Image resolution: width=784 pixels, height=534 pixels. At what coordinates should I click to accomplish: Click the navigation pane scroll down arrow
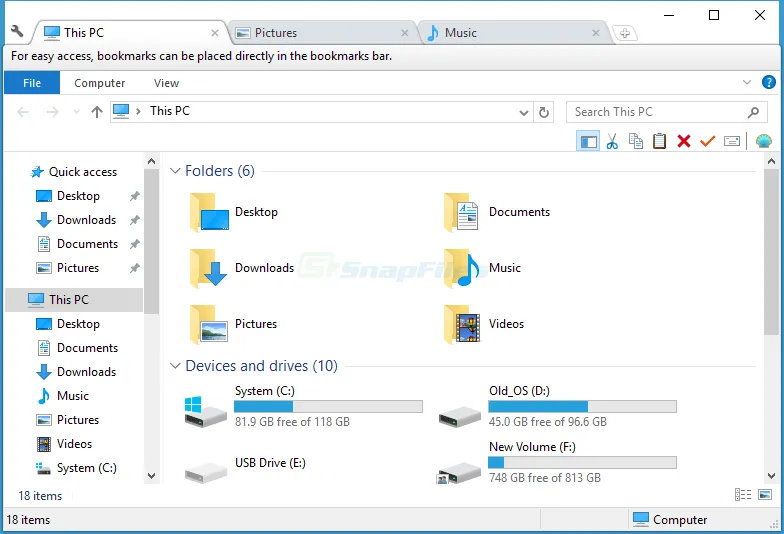[x=152, y=476]
